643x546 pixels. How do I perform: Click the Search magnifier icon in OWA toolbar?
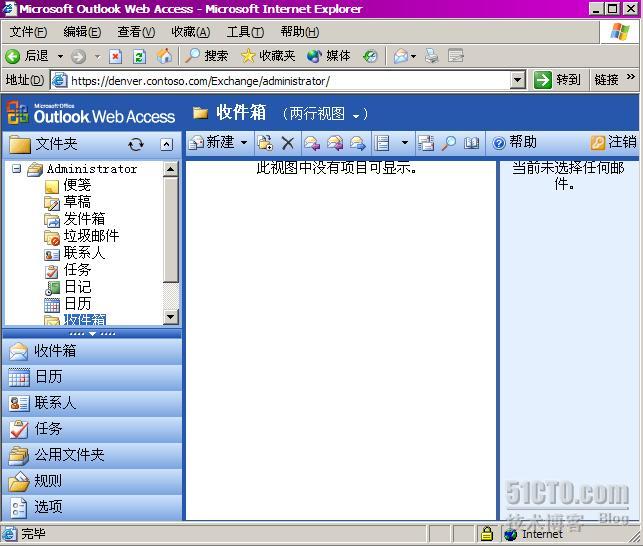[x=449, y=143]
